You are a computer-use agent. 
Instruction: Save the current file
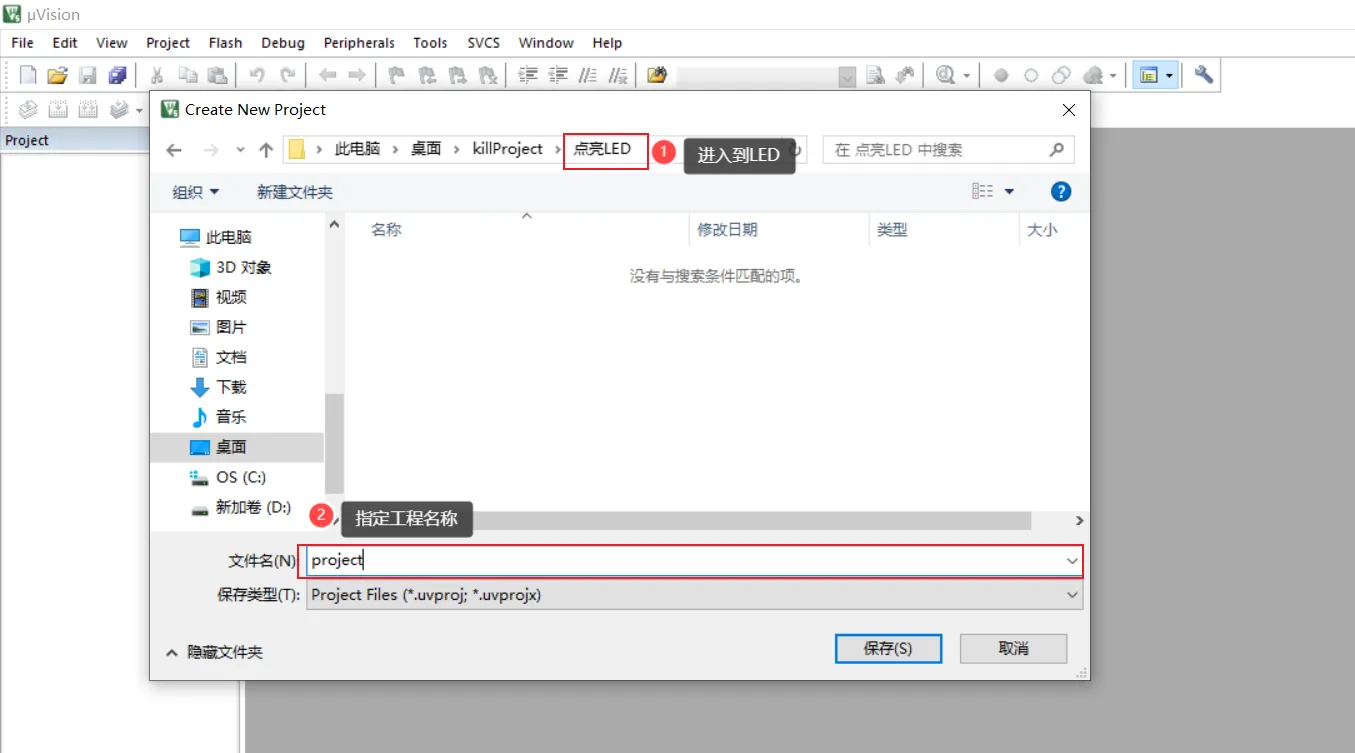(88, 74)
